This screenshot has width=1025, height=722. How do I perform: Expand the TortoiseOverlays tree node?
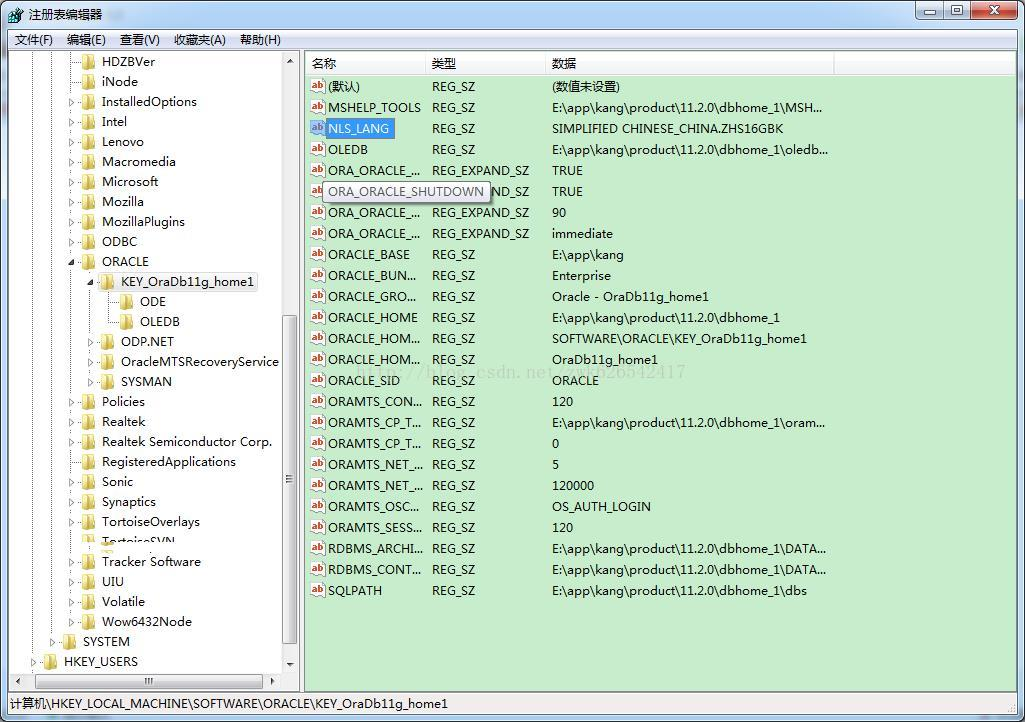tap(71, 522)
